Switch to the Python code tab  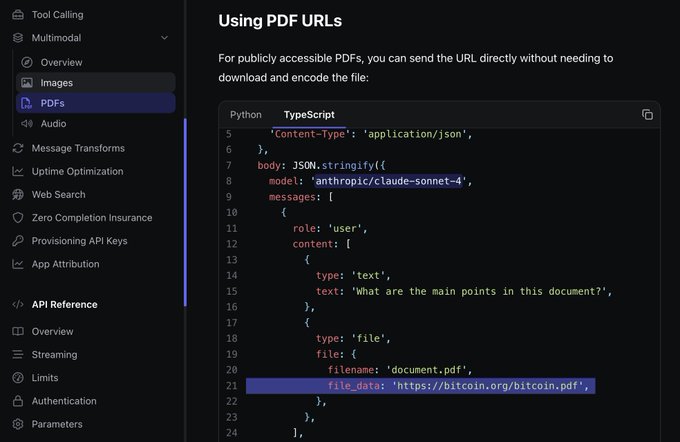[245, 115]
